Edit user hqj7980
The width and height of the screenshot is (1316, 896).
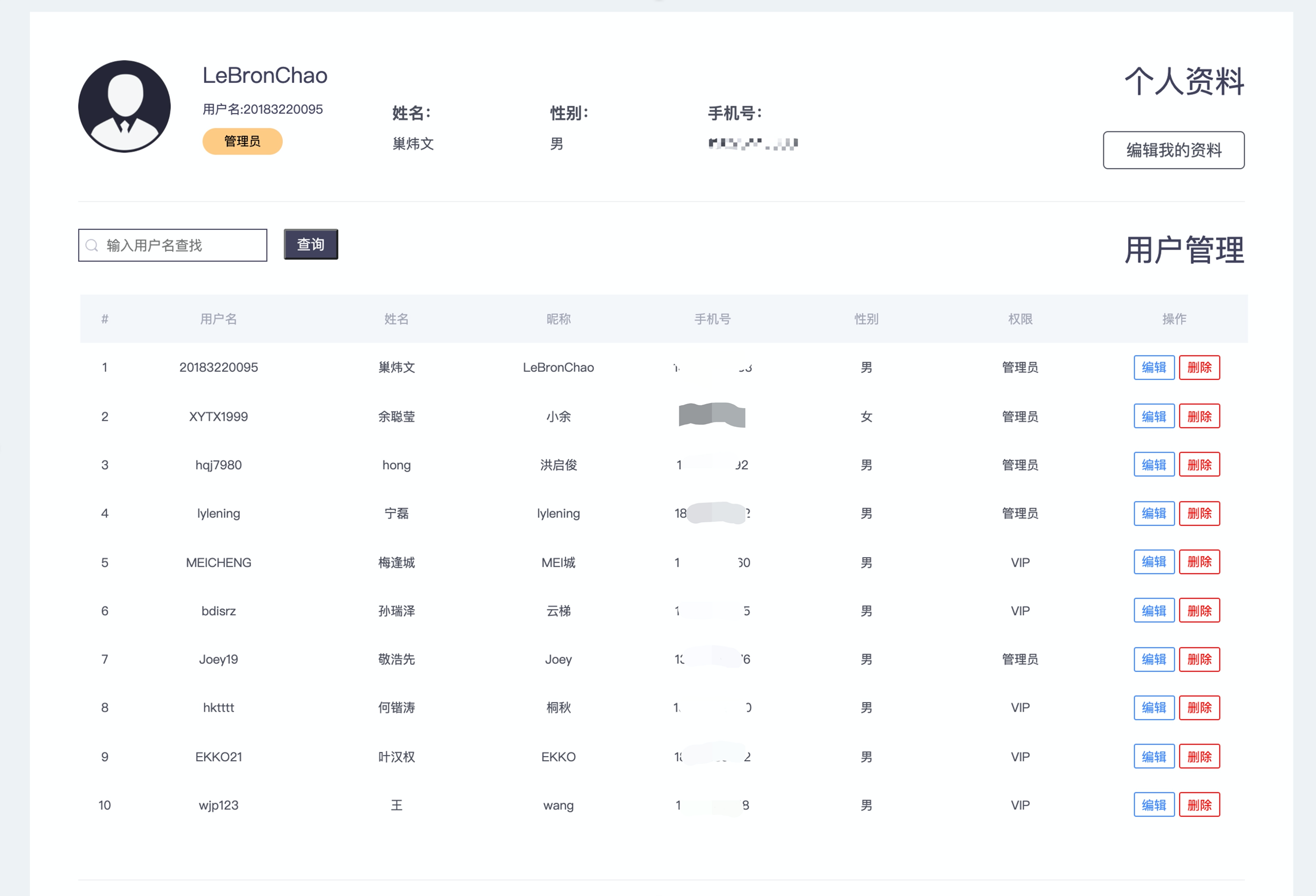(1154, 465)
